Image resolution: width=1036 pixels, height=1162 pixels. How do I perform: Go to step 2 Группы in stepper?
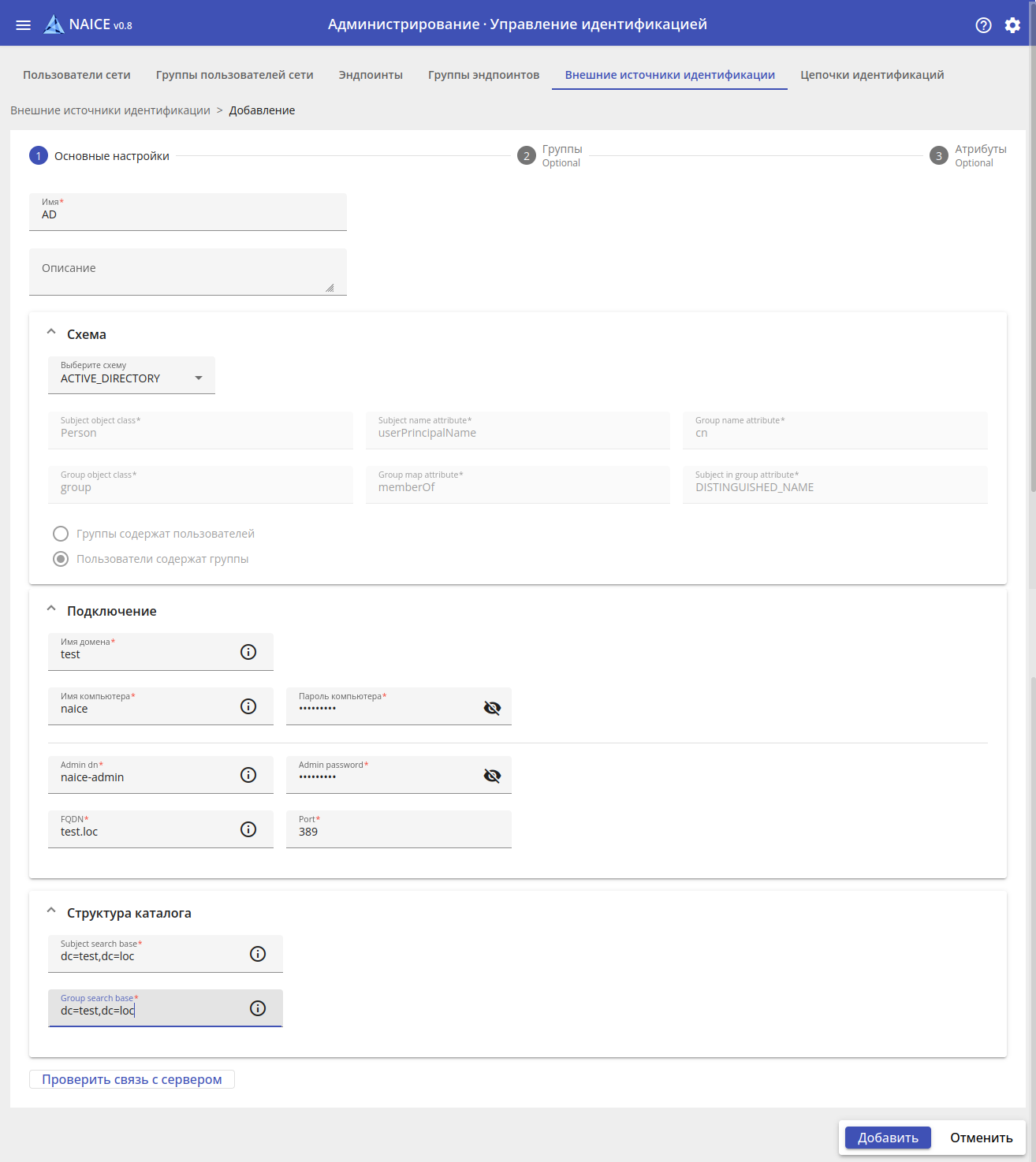click(x=550, y=155)
